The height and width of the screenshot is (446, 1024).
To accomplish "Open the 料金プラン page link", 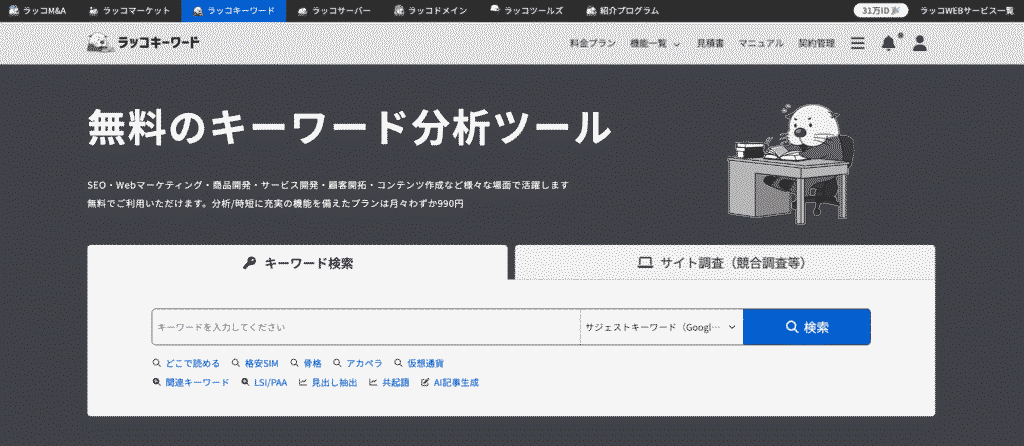I will click(592, 44).
